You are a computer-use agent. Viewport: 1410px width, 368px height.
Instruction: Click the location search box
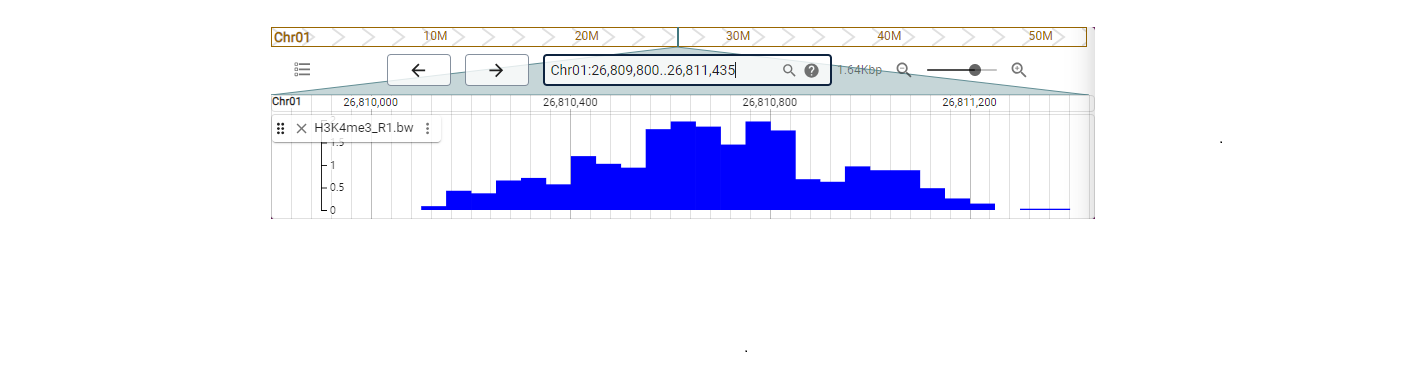pyautogui.click(x=687, y=70)
